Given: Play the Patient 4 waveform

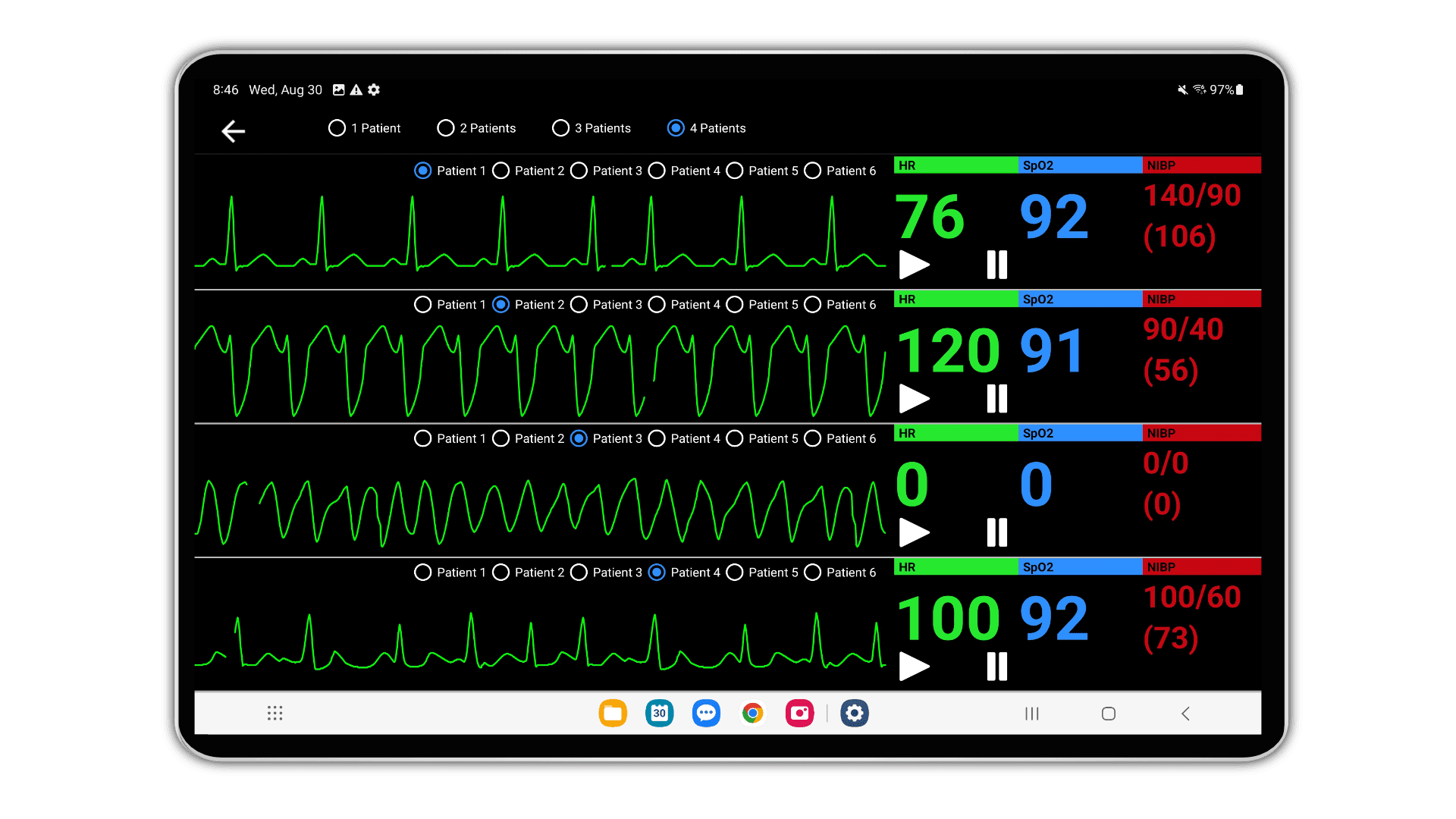Looking at the screenshot, I should pos(915,667).
